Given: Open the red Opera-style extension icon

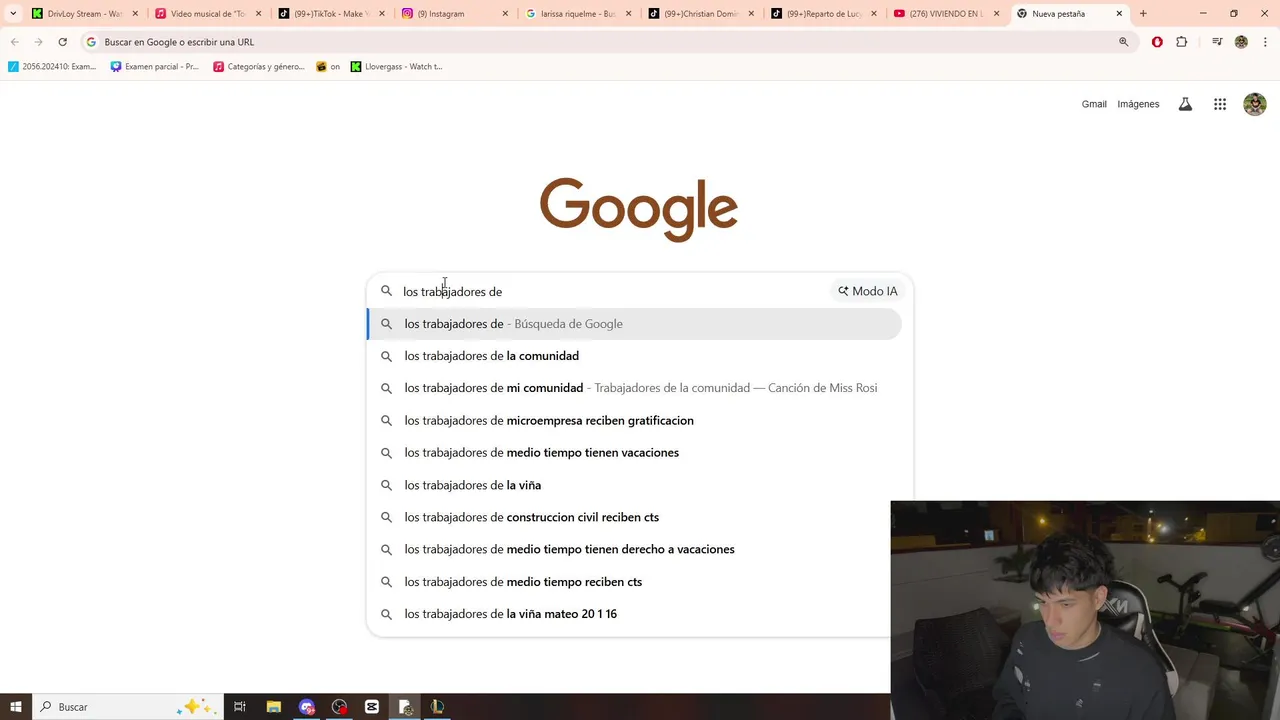Looking at the screenshot, I should 1157,42.
